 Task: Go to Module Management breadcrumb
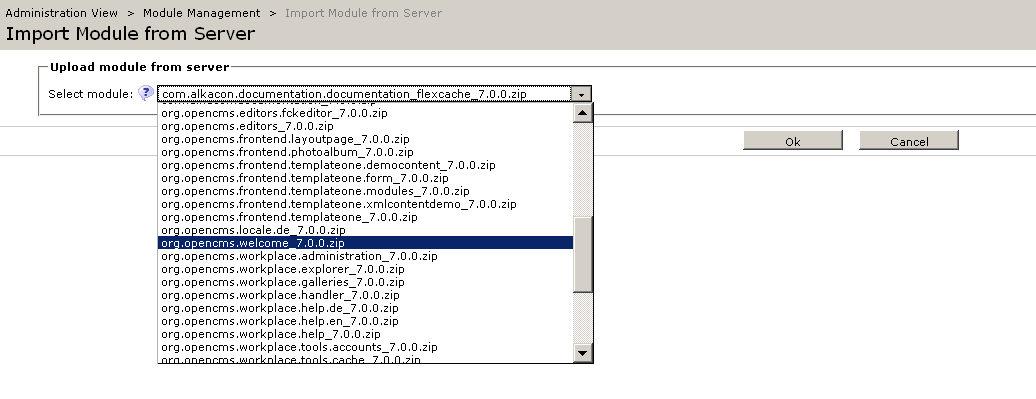tap(202, 13)
